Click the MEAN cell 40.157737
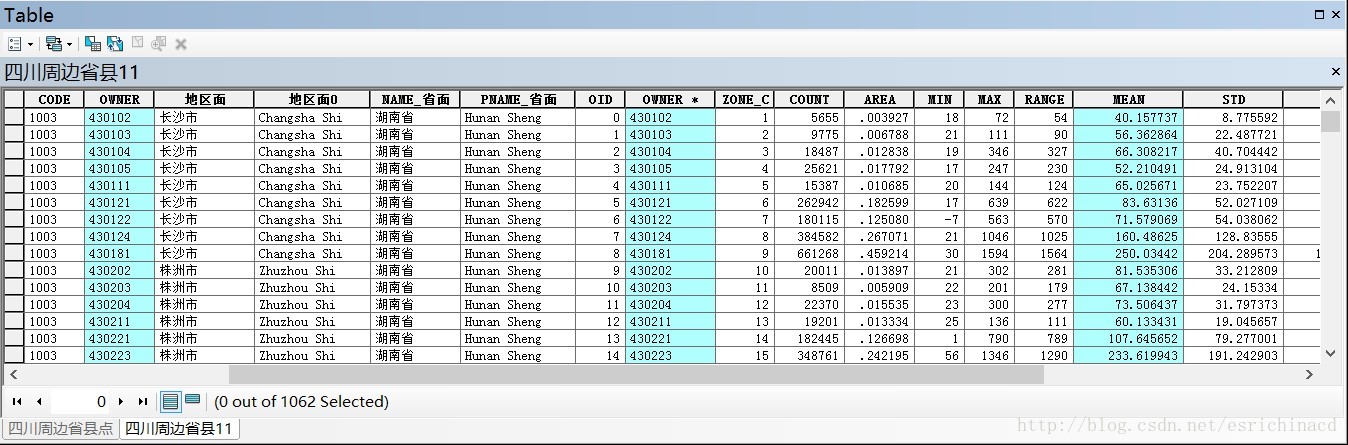 click(1128, 117)
